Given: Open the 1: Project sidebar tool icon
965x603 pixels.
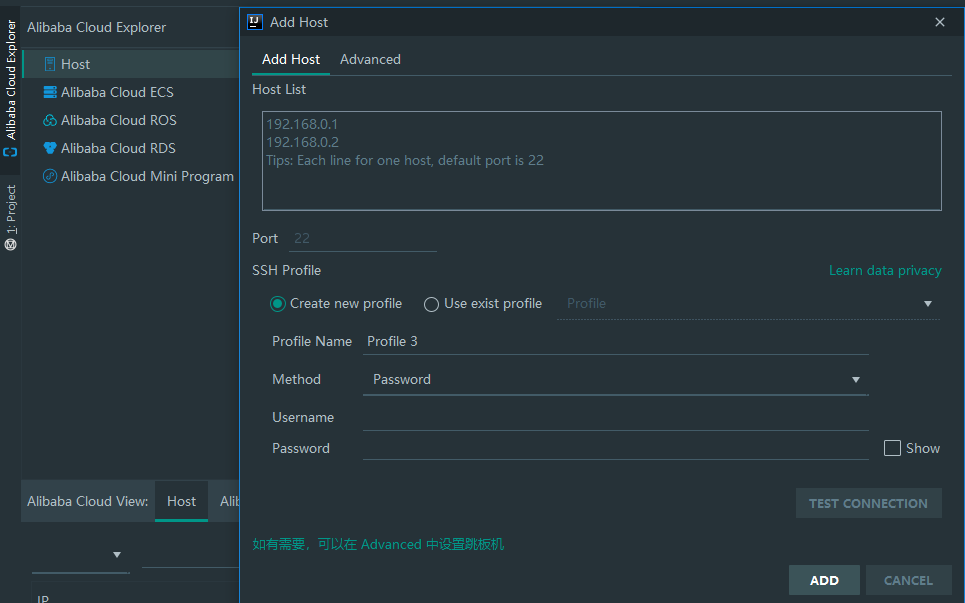Looking at the screenshot, I should [10, 245].
